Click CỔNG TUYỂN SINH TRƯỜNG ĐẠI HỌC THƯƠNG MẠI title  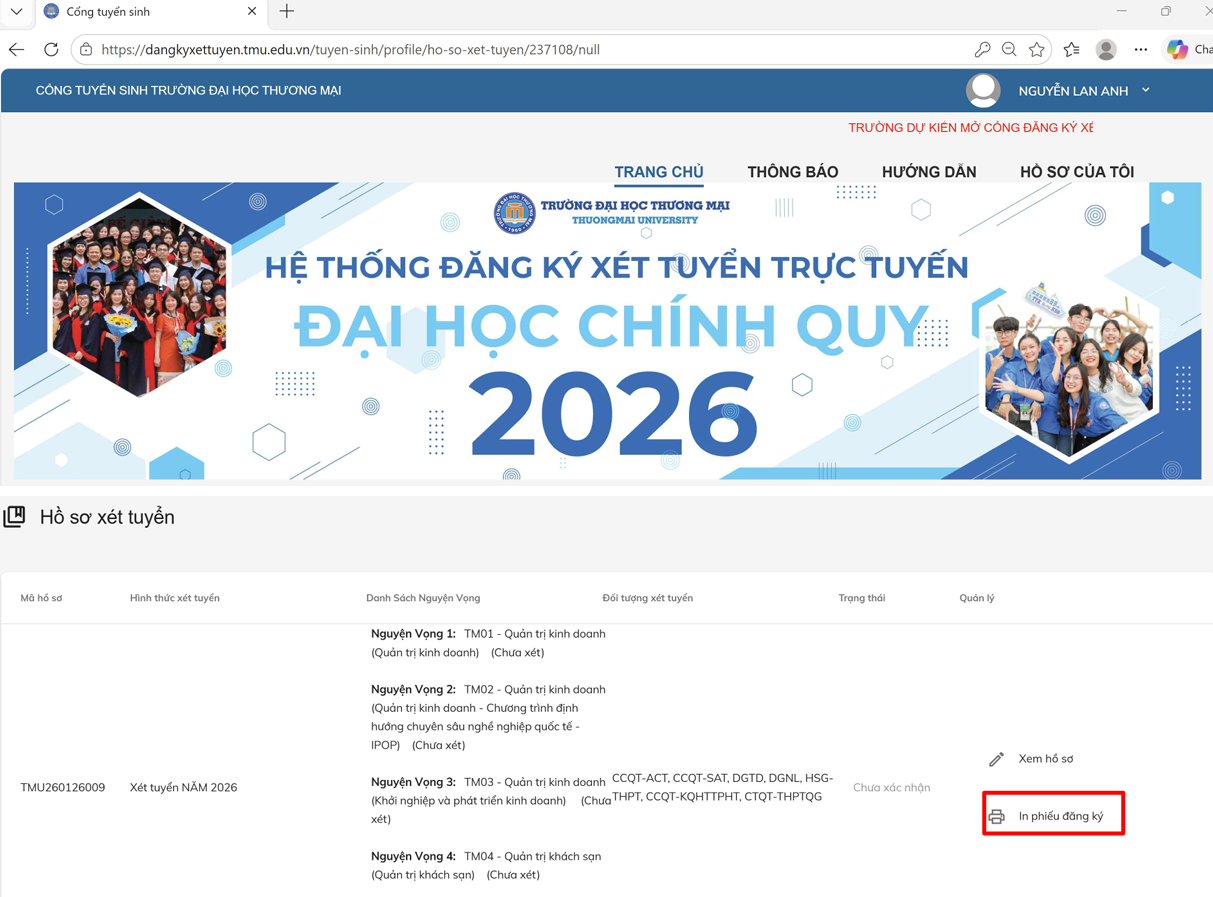pyautogui.click(x=188, y=90)
